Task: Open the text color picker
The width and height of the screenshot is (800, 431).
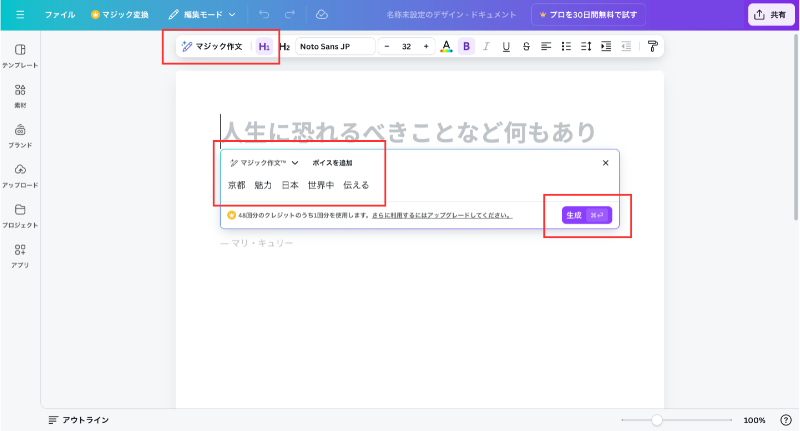Action: (446, 46)
